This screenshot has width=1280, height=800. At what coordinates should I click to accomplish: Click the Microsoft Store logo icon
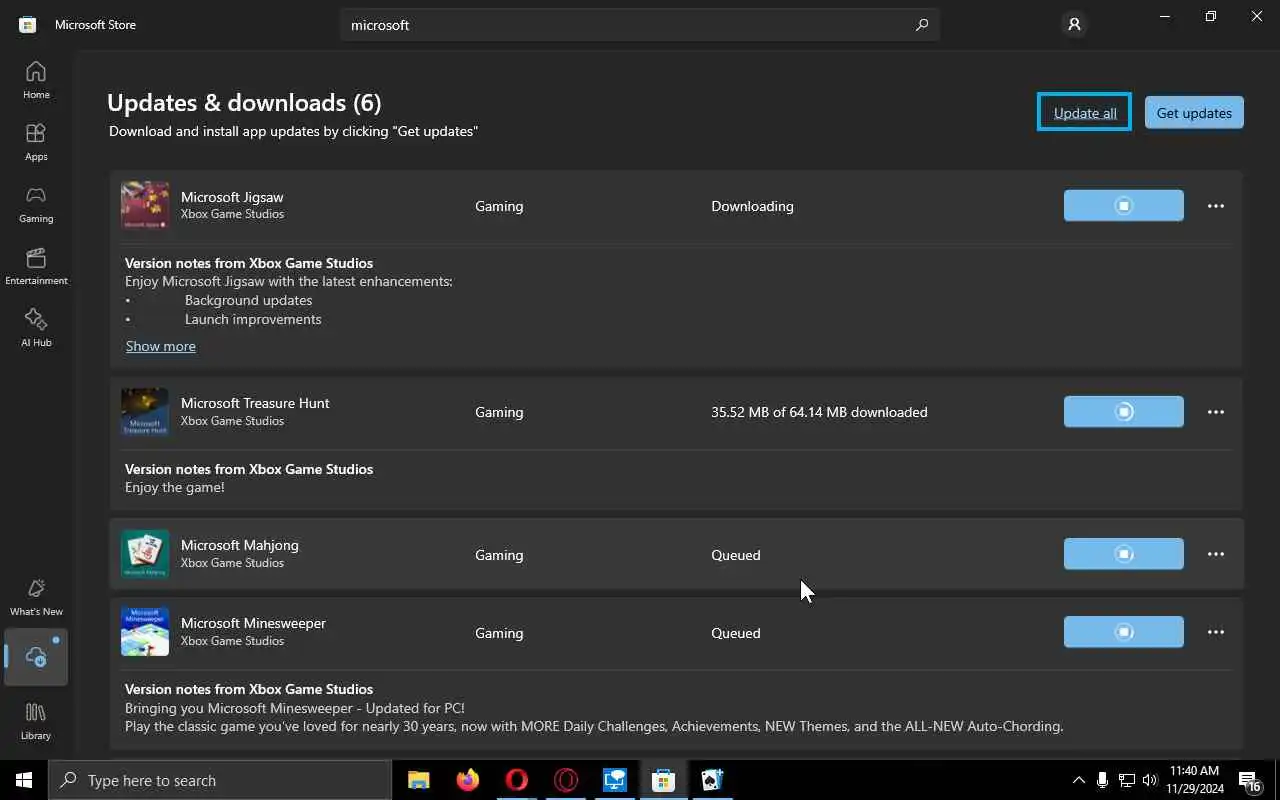click(28, 25)
